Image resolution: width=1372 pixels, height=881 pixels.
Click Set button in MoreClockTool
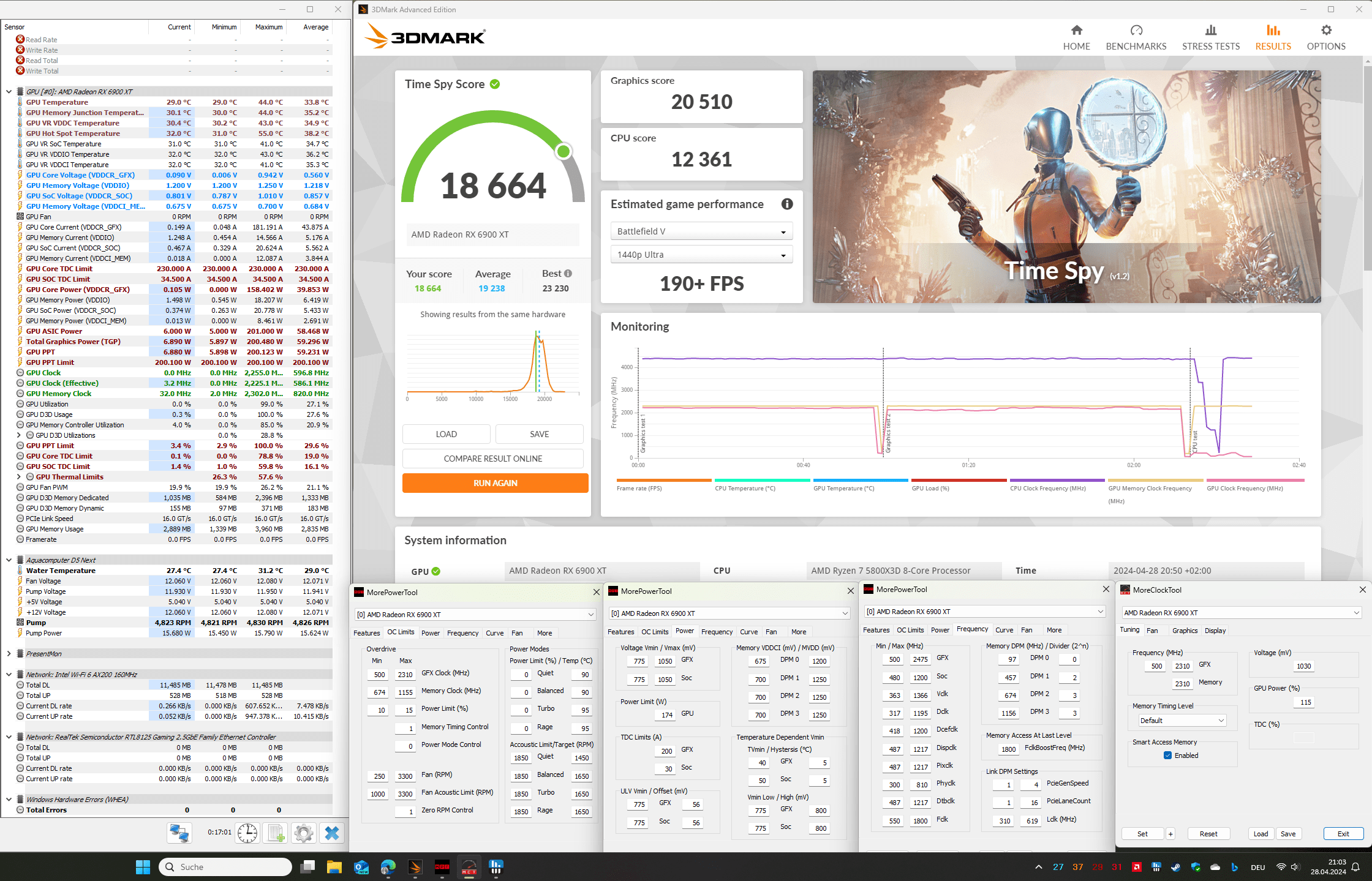point(1142,834)
